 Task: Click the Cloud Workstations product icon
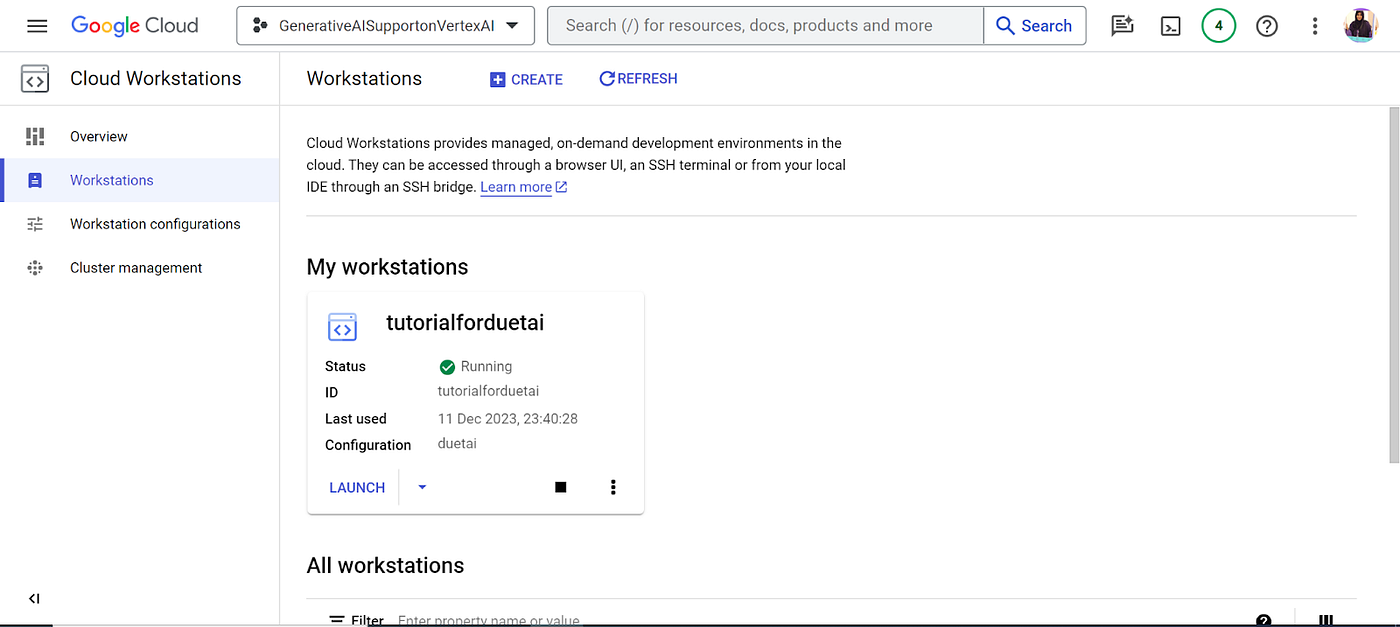pyautogui.click(x=35, y=79)
